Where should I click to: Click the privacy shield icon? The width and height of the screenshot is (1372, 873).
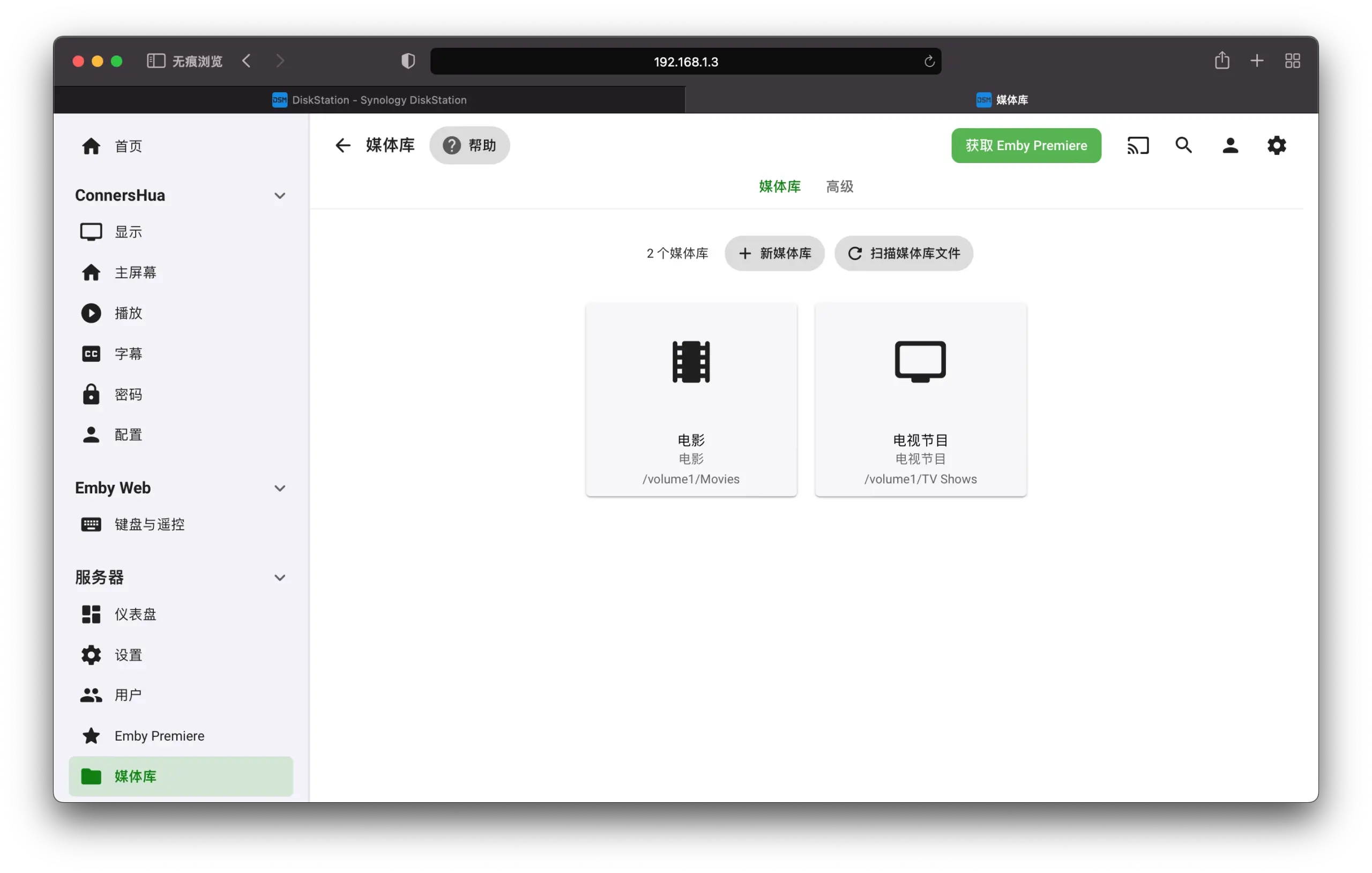click(408, 61)
